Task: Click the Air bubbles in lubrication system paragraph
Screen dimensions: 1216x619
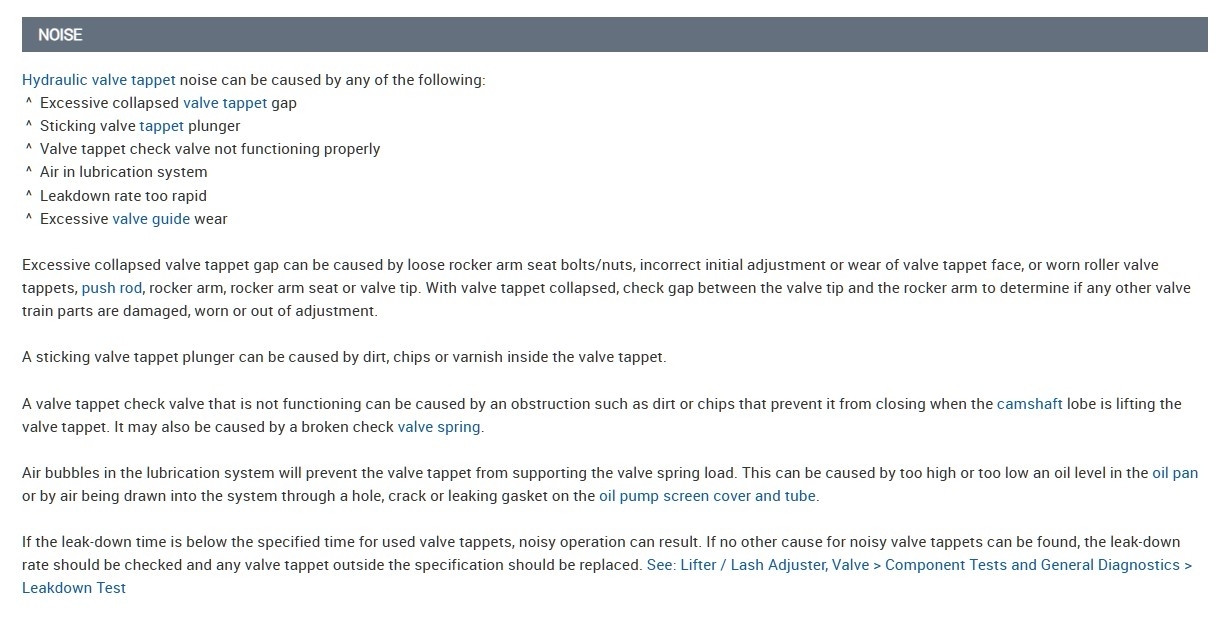Action: click(500, 473)
